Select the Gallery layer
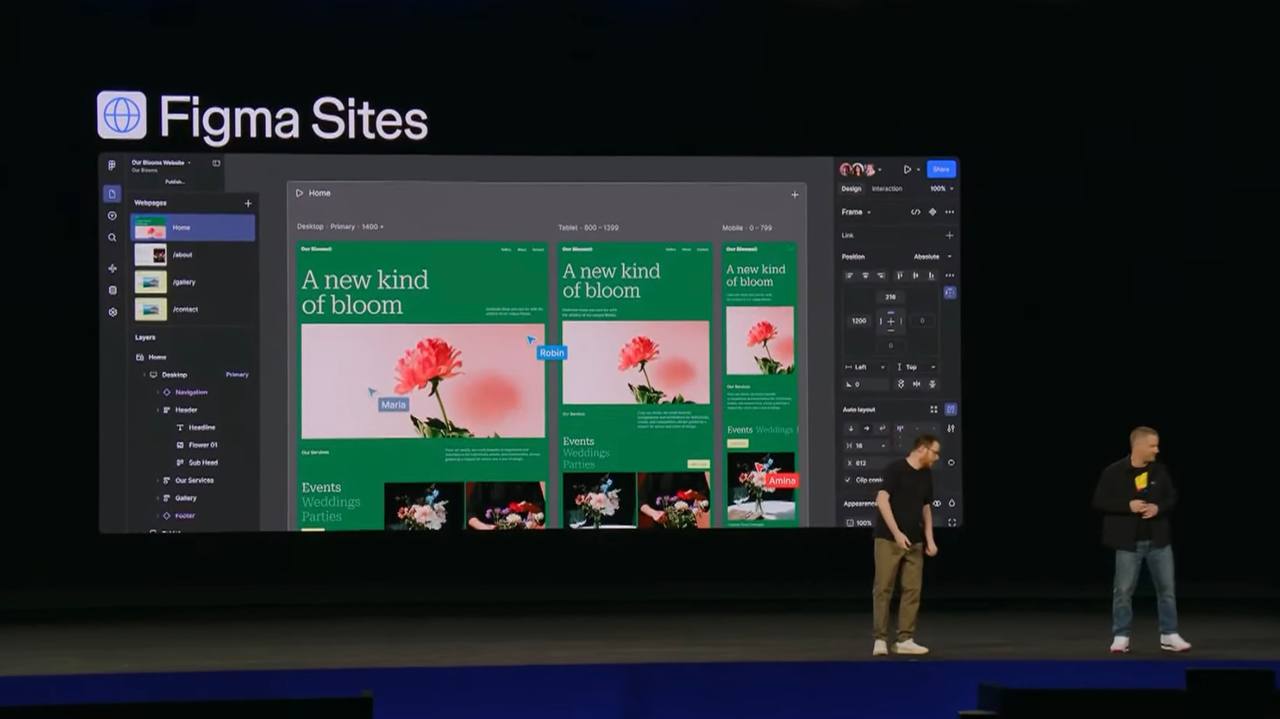 point(186,498)
